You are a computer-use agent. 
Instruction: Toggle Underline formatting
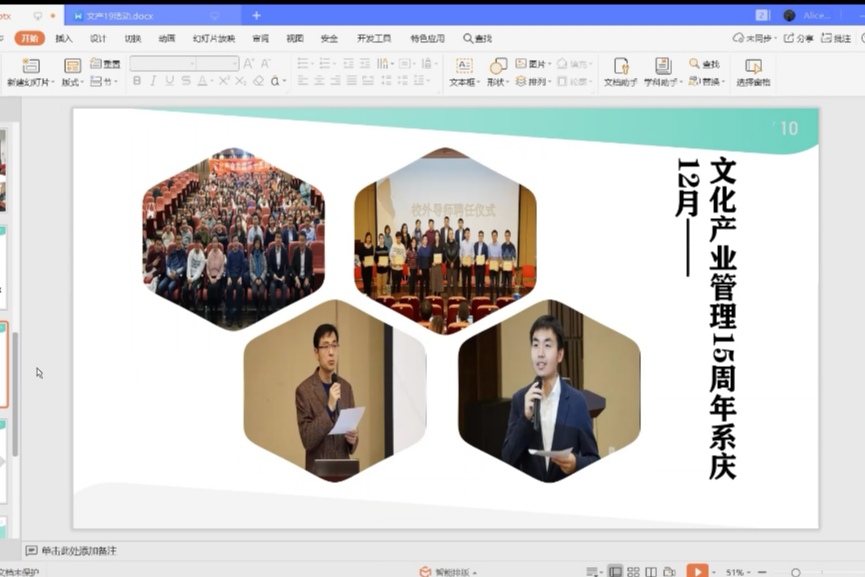click(169, 81)
